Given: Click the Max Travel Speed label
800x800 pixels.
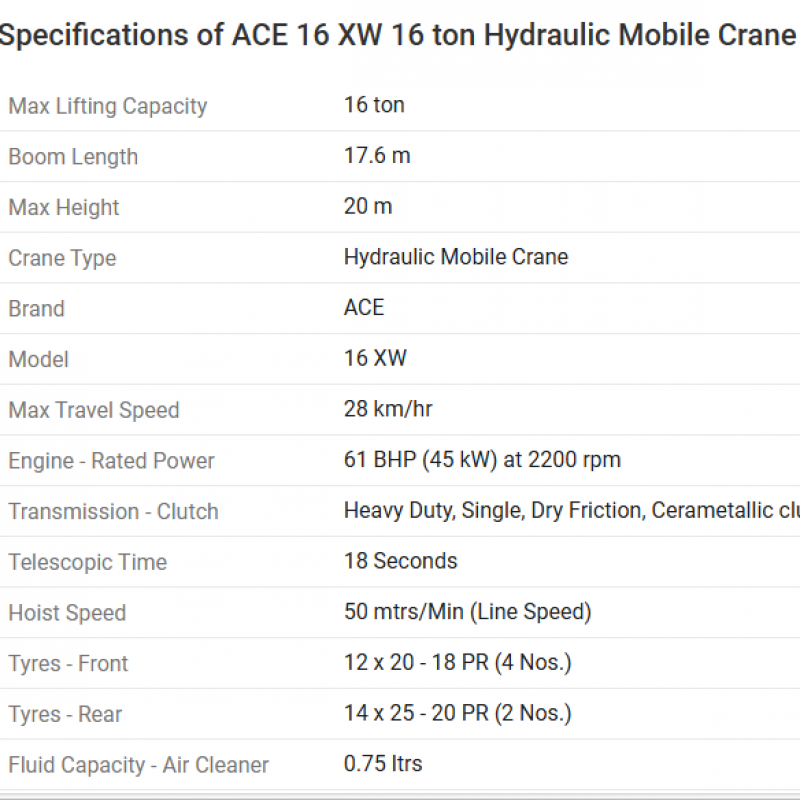Looking at the screenshot, I should click(94, 410).
